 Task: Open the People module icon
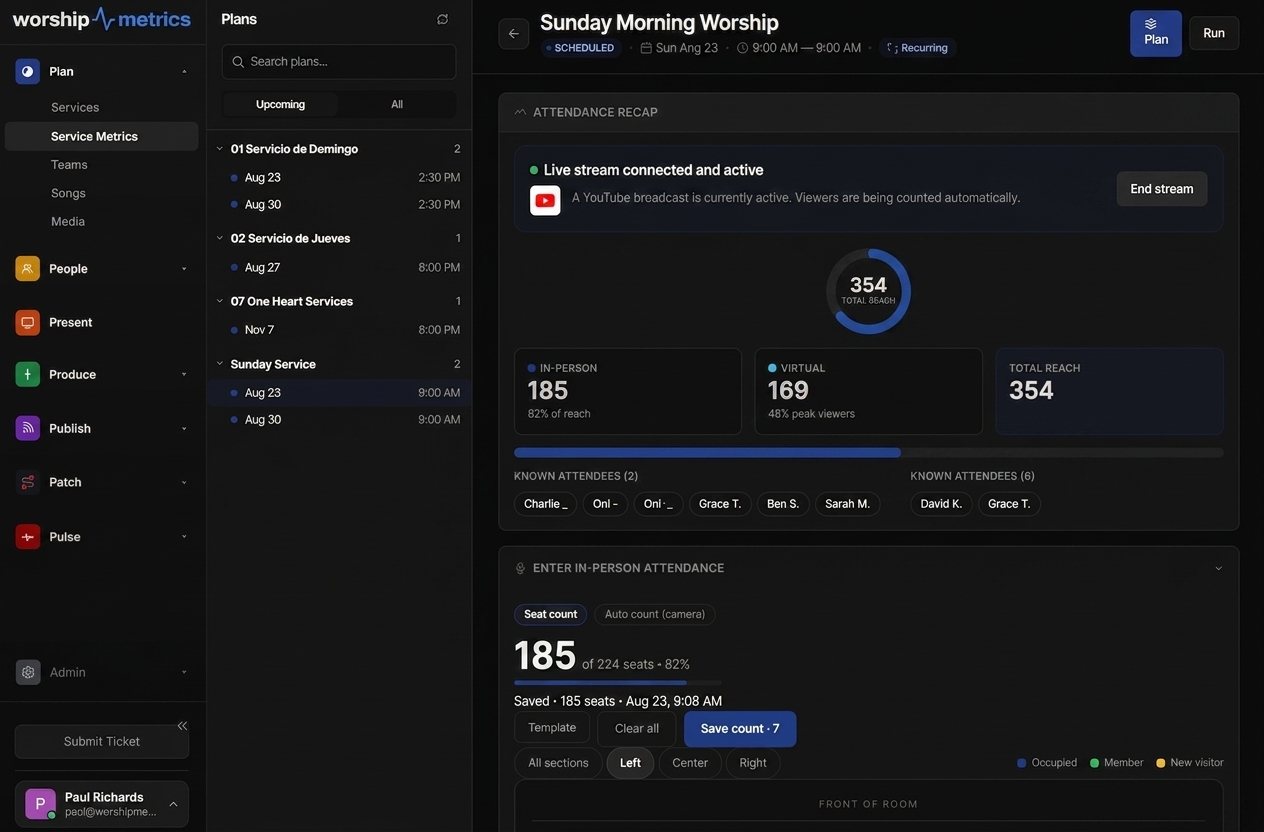27,268
